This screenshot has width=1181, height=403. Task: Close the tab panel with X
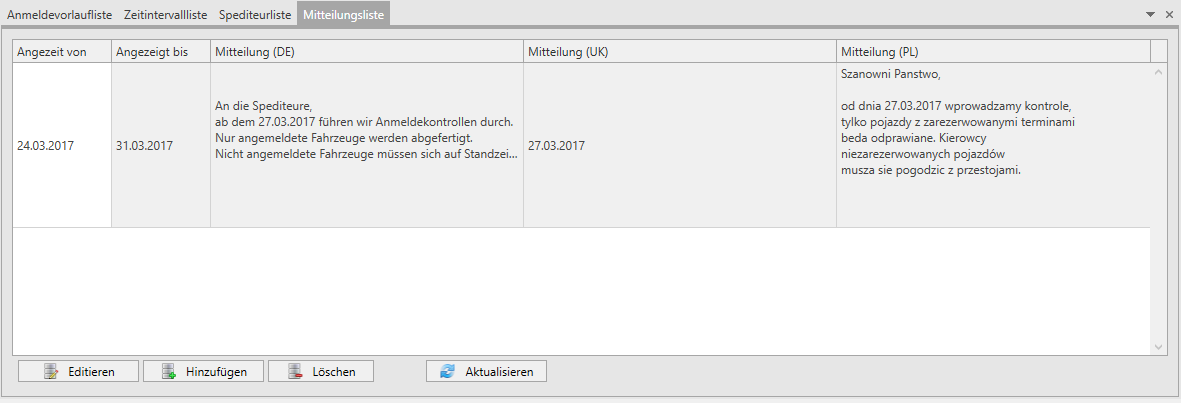coord(1167,14)
